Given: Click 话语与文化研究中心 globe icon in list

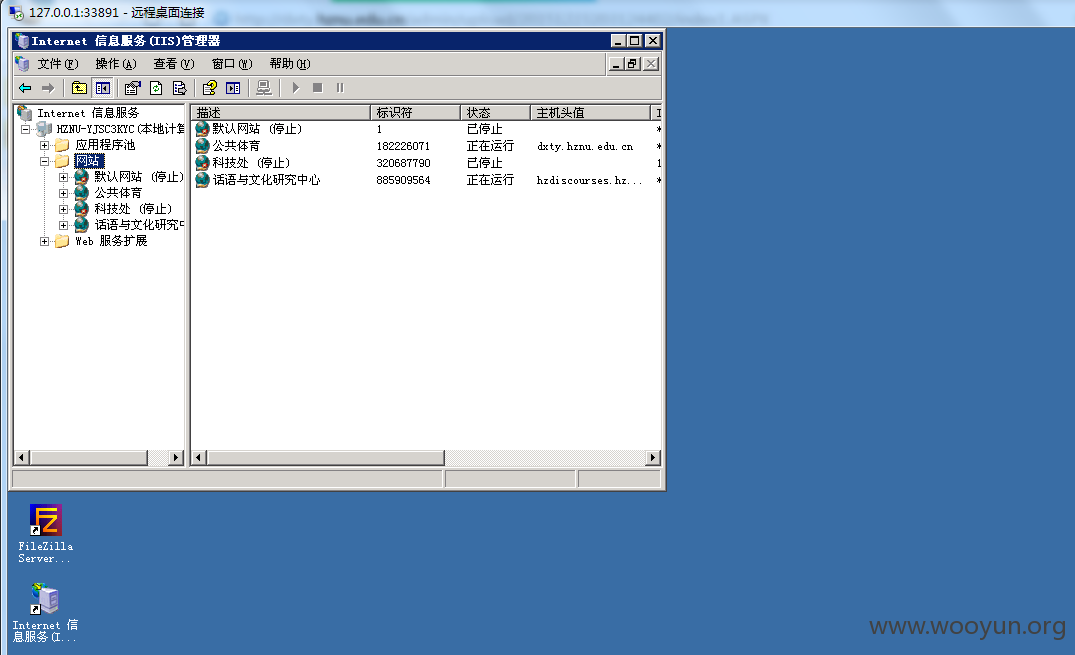Looking at the screenshot, I should [202, 180].
